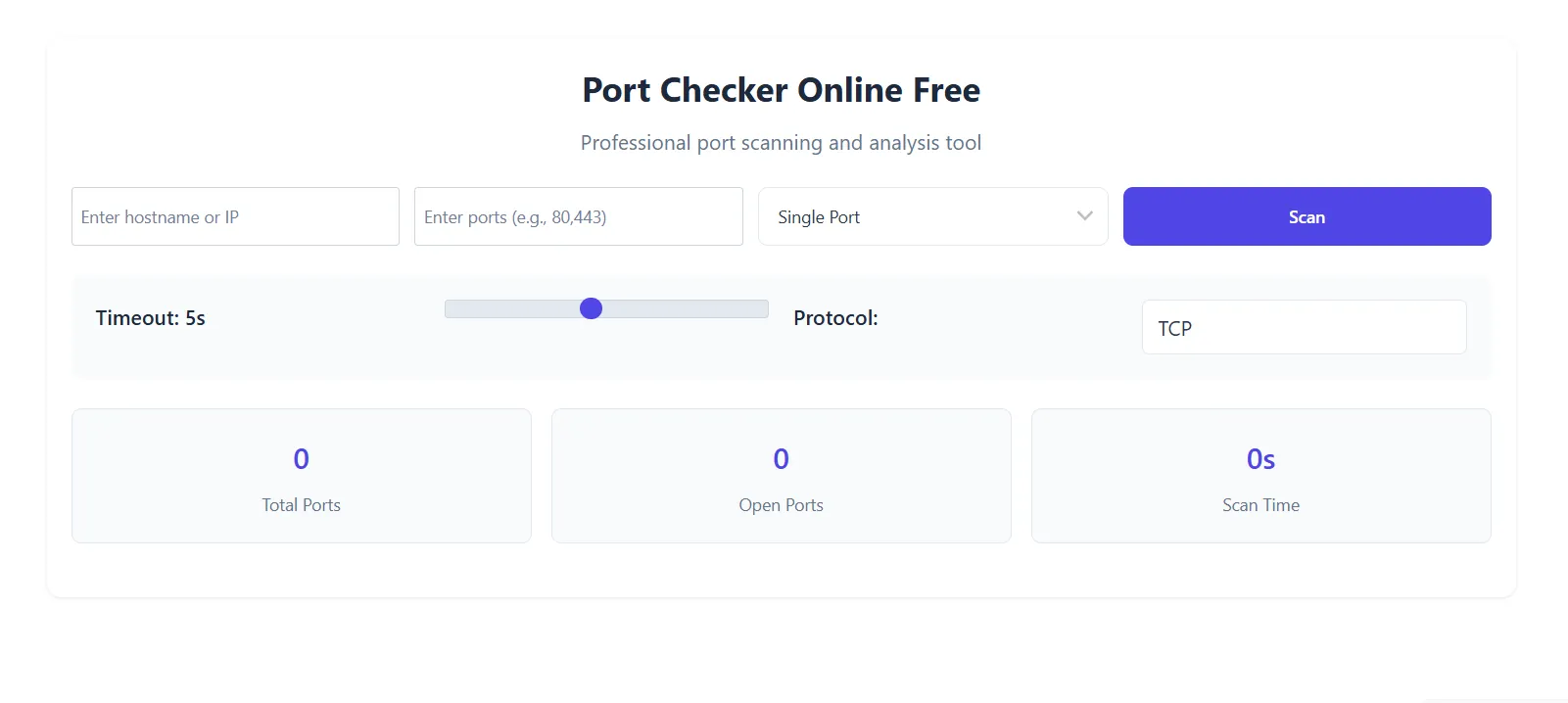
Task: Click the Scan button
Action: pyautogui.click(x=1307, y=216)
